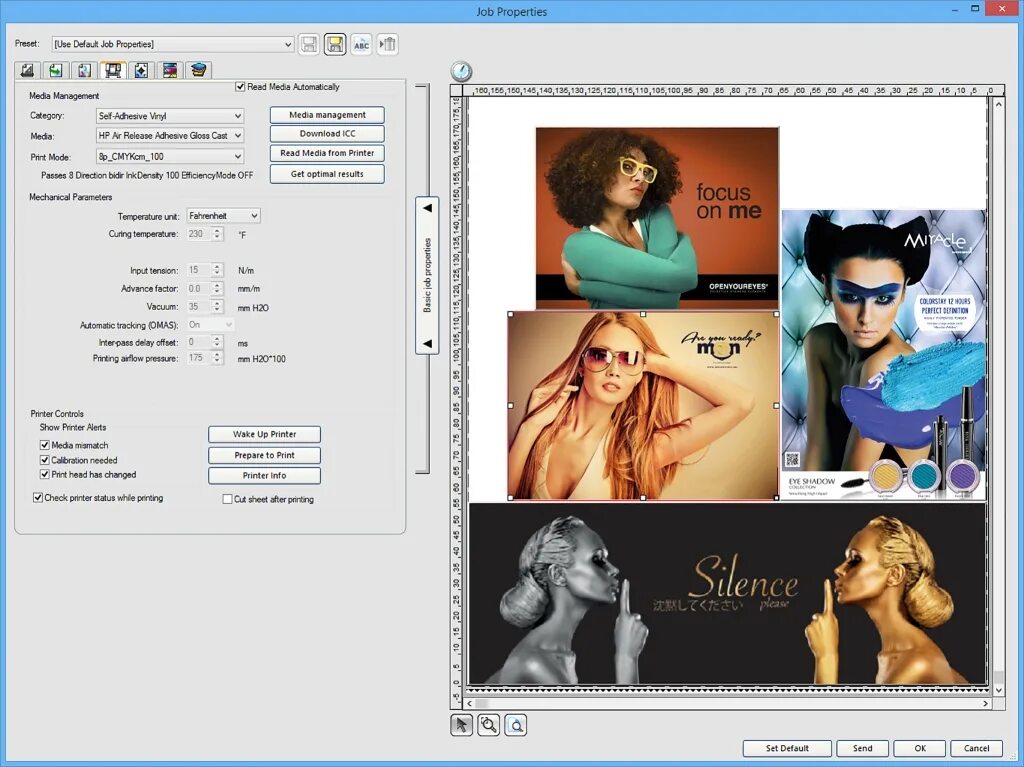Select the Silence please banner image in preview
Screen dimensions: 1024x767
click(728, 593)
